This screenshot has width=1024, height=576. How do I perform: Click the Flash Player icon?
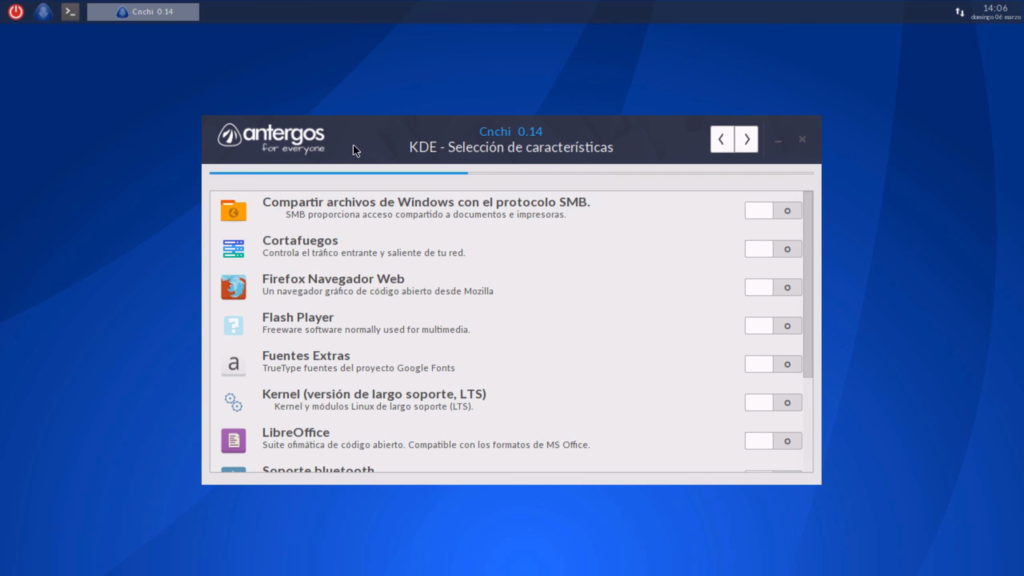233,326
